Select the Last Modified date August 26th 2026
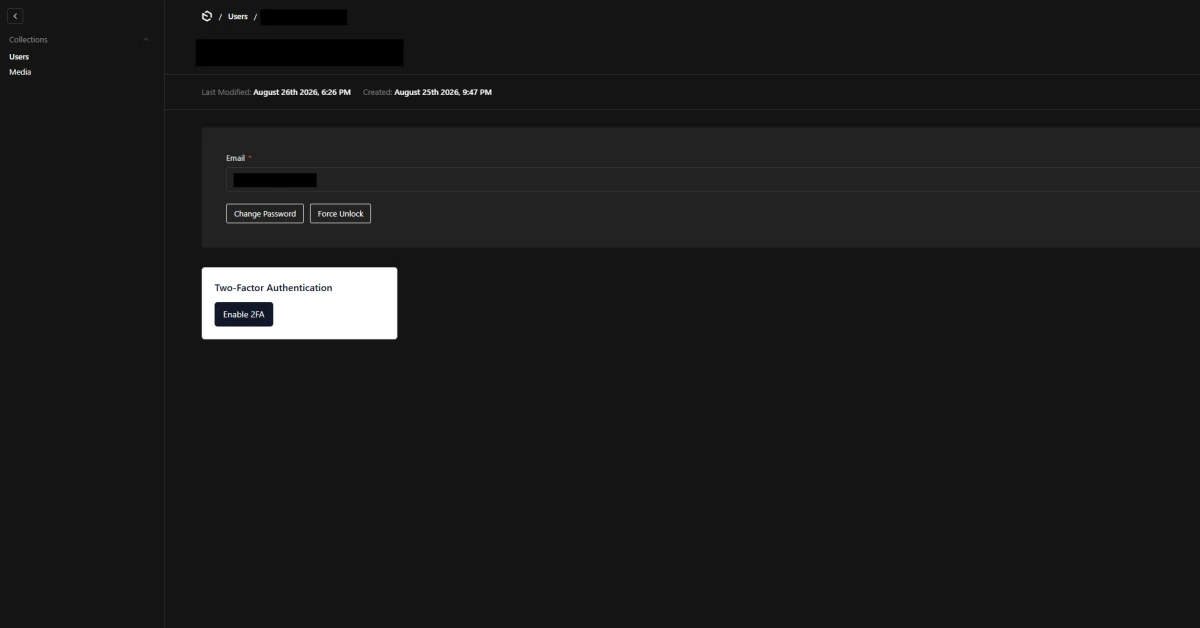Image resolution: width=1200 pixels, height=628 pixels. (x=302, y=92)
